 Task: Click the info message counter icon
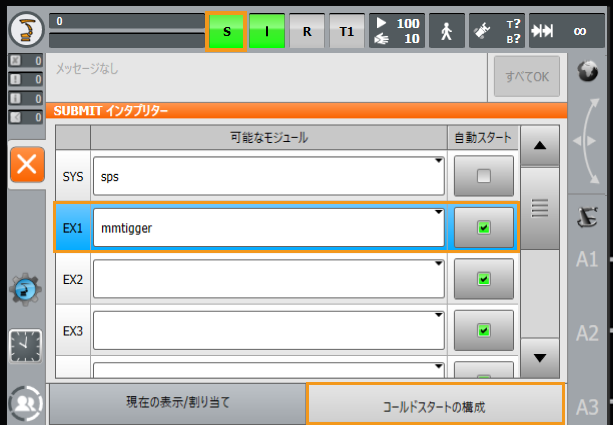tap(26, 98)
